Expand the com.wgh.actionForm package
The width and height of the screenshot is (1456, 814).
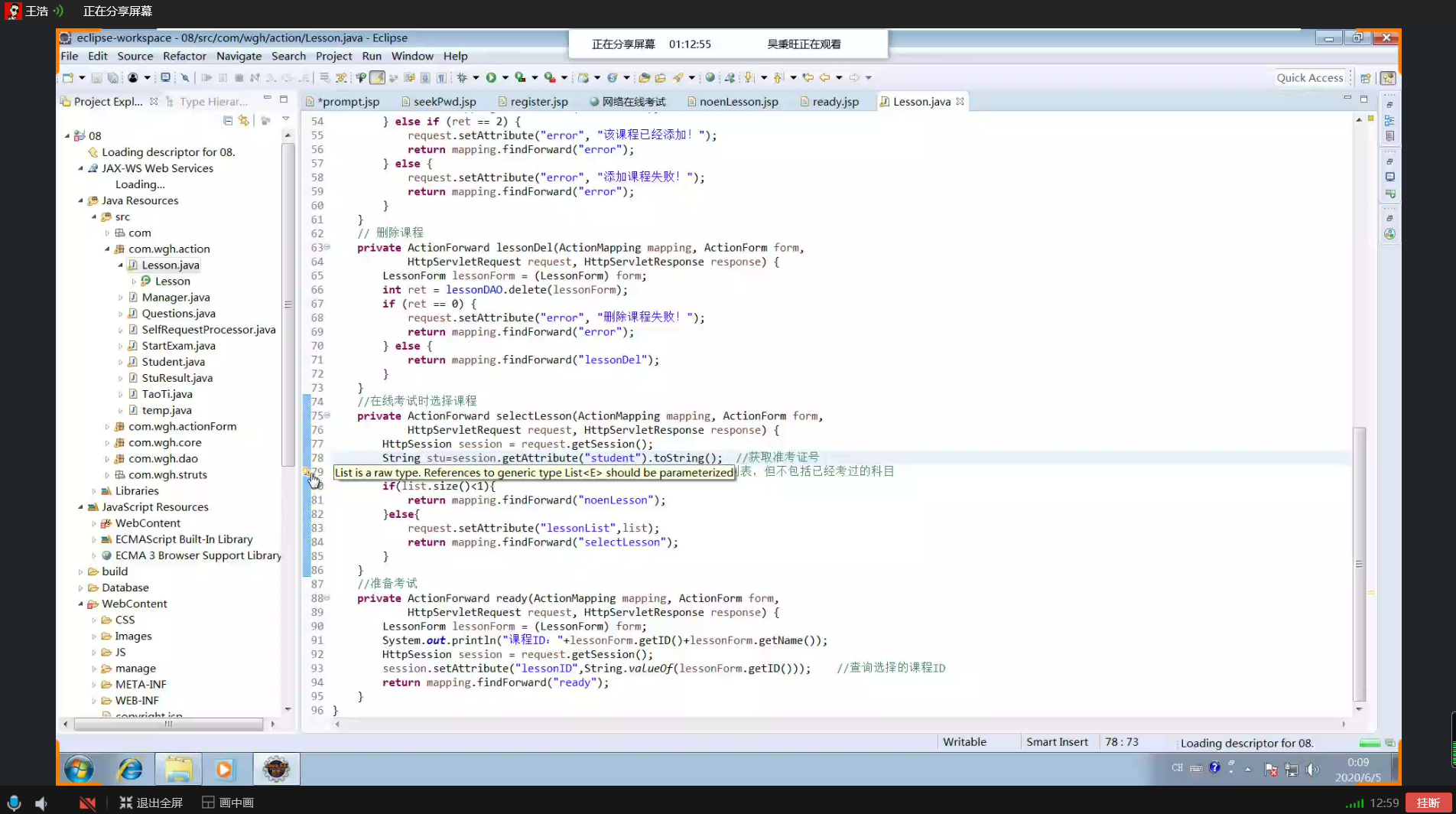click(x=108, y=426)
